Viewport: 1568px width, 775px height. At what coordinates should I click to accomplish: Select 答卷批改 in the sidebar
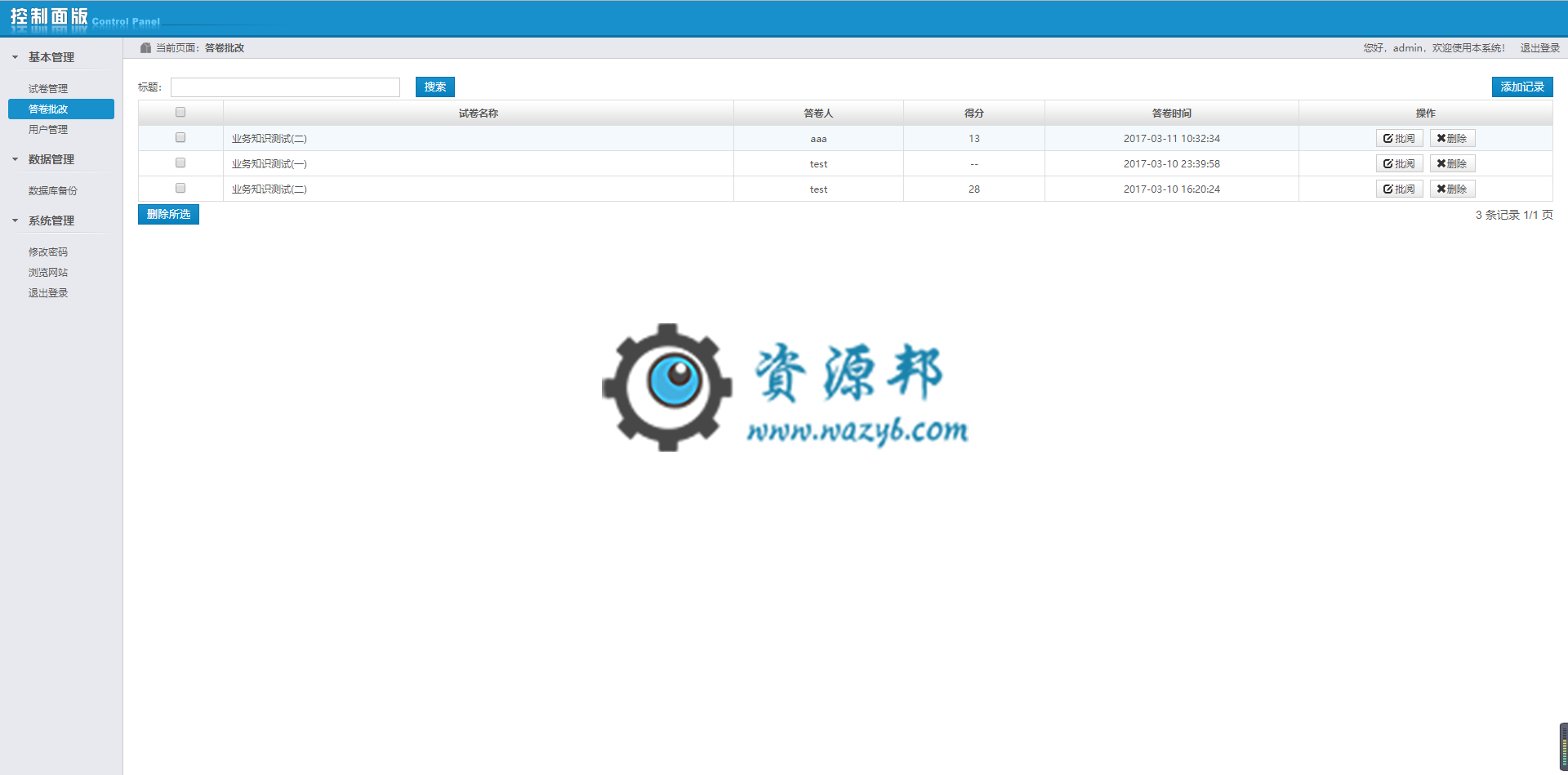pyautogui.click(x=61, y=109)
